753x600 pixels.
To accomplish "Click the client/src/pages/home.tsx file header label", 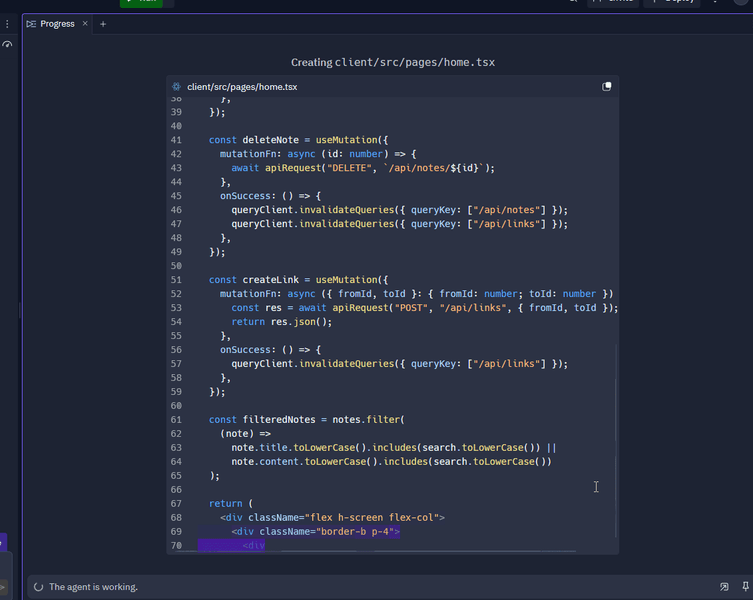I will [242, 87].
